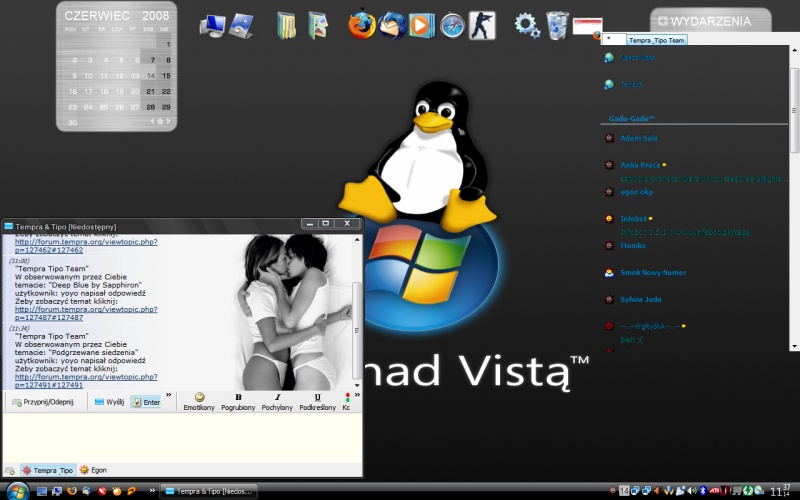Switch to the Egon chat tab

tap(93, 470)
